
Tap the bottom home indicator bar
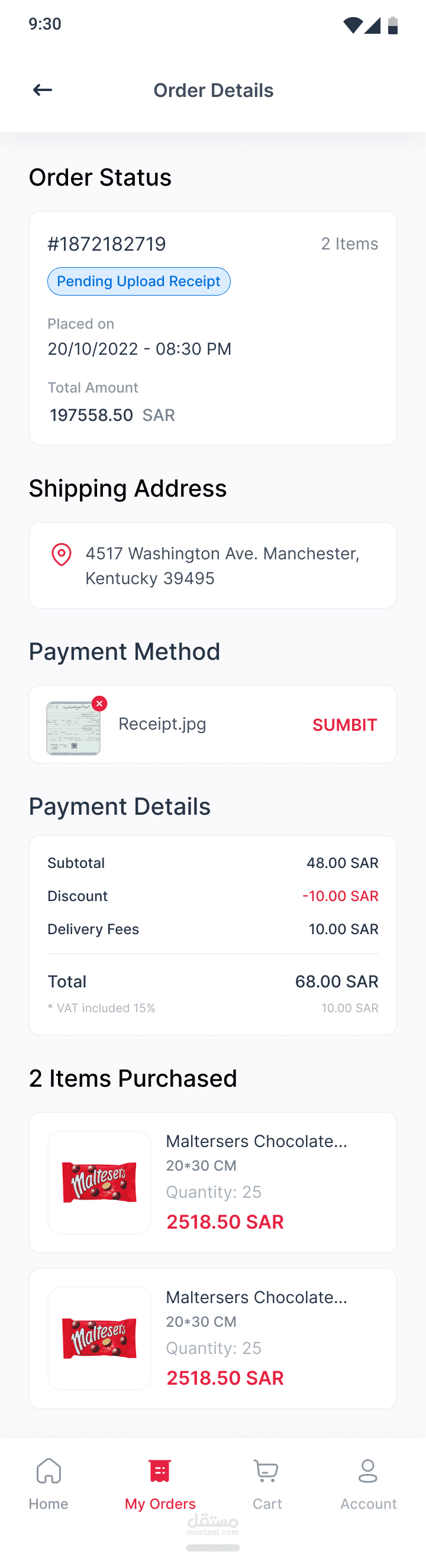coord(212,1548)
